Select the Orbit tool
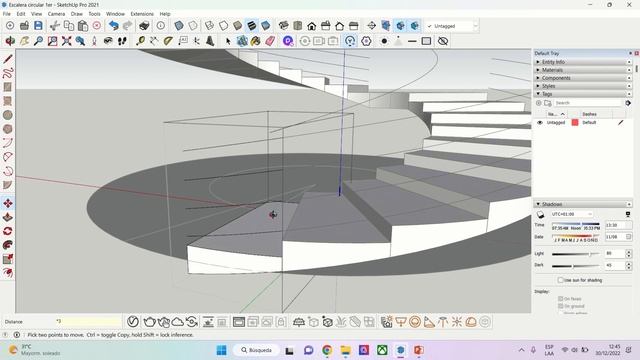 click(10, 41)
